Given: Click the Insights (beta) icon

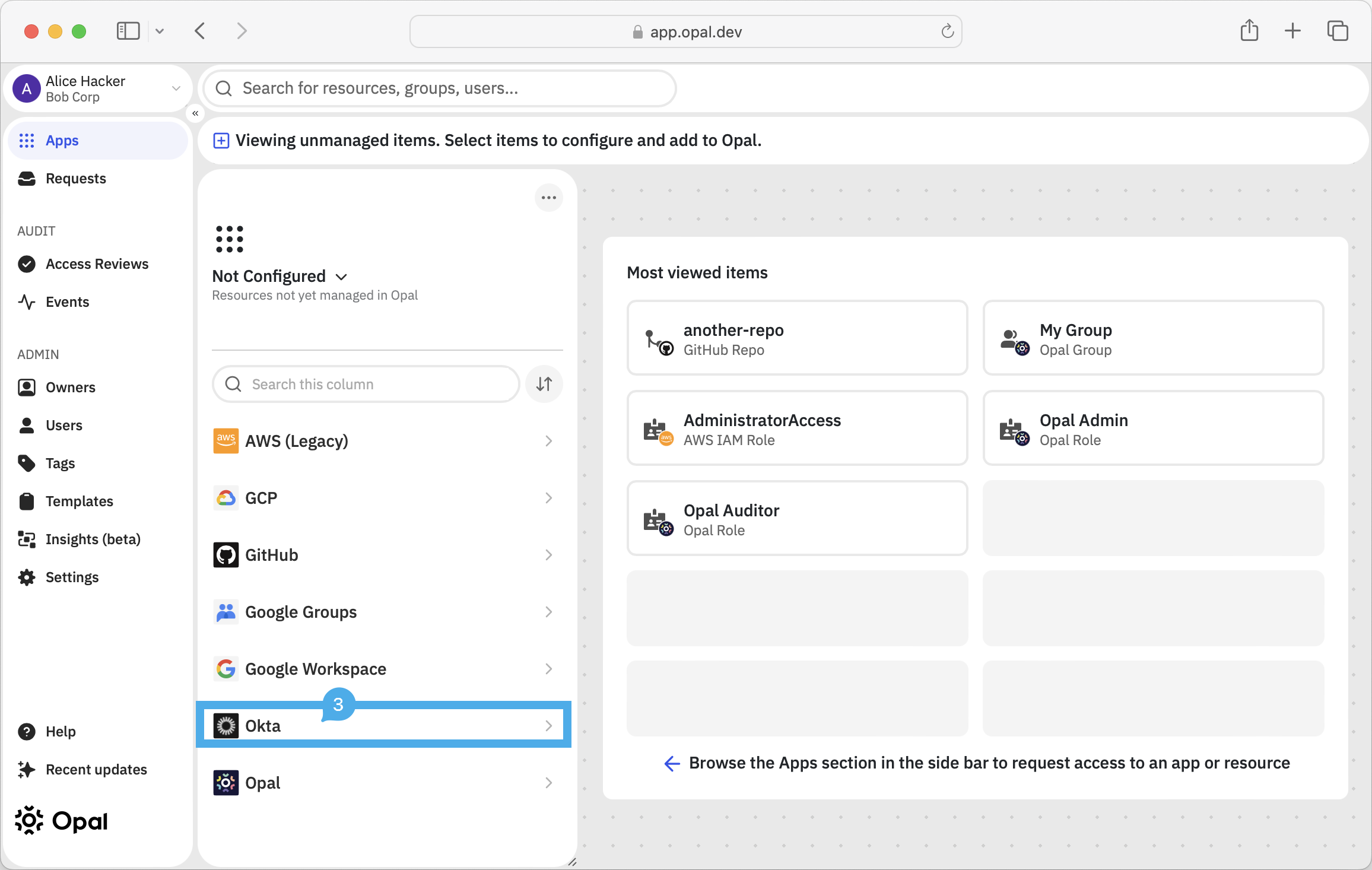Looking at the screenshot, I should pyautogui.click(x=27, y=539).
